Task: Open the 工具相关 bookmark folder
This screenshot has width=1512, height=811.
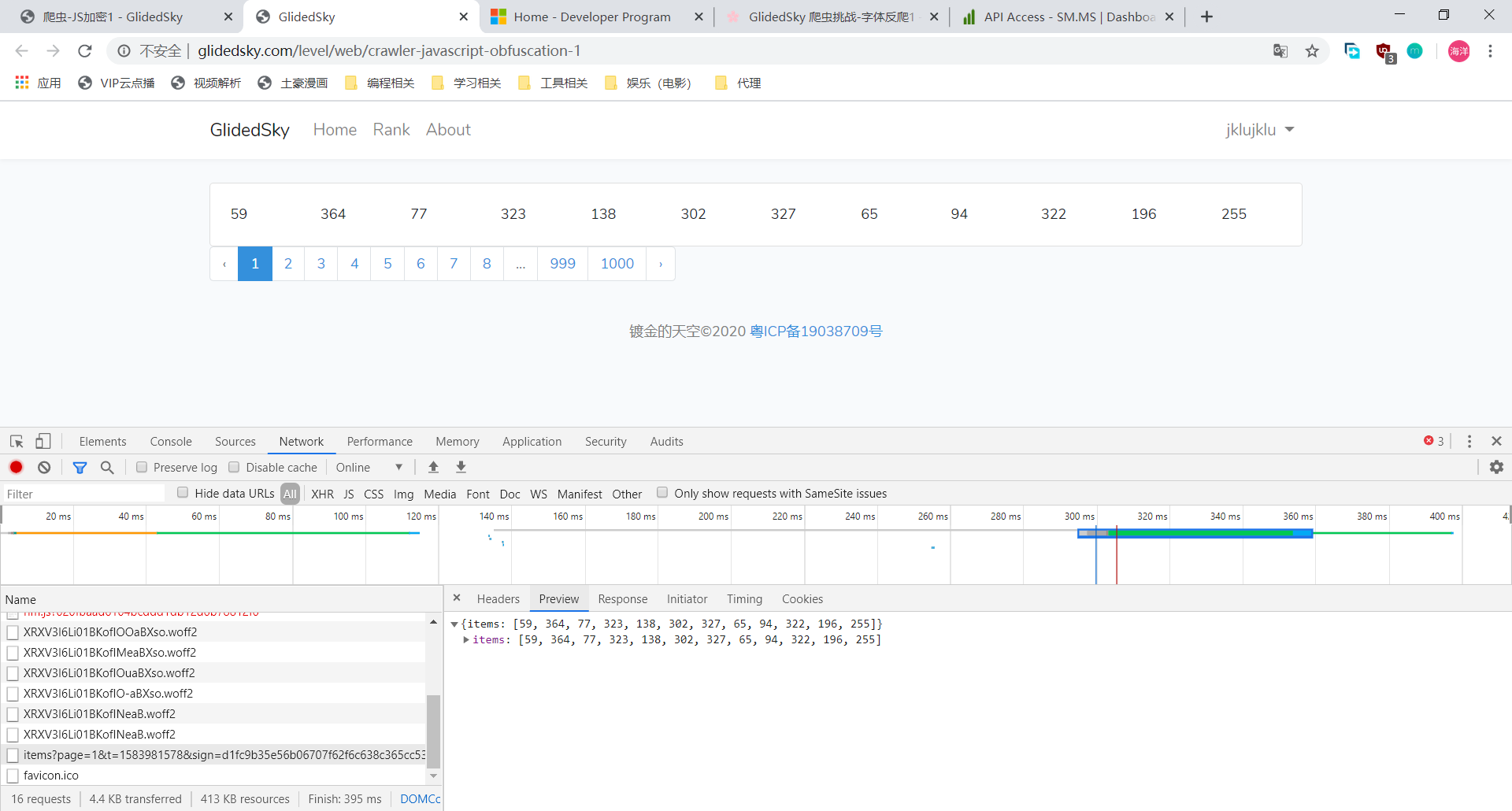Action: [554, 83]
